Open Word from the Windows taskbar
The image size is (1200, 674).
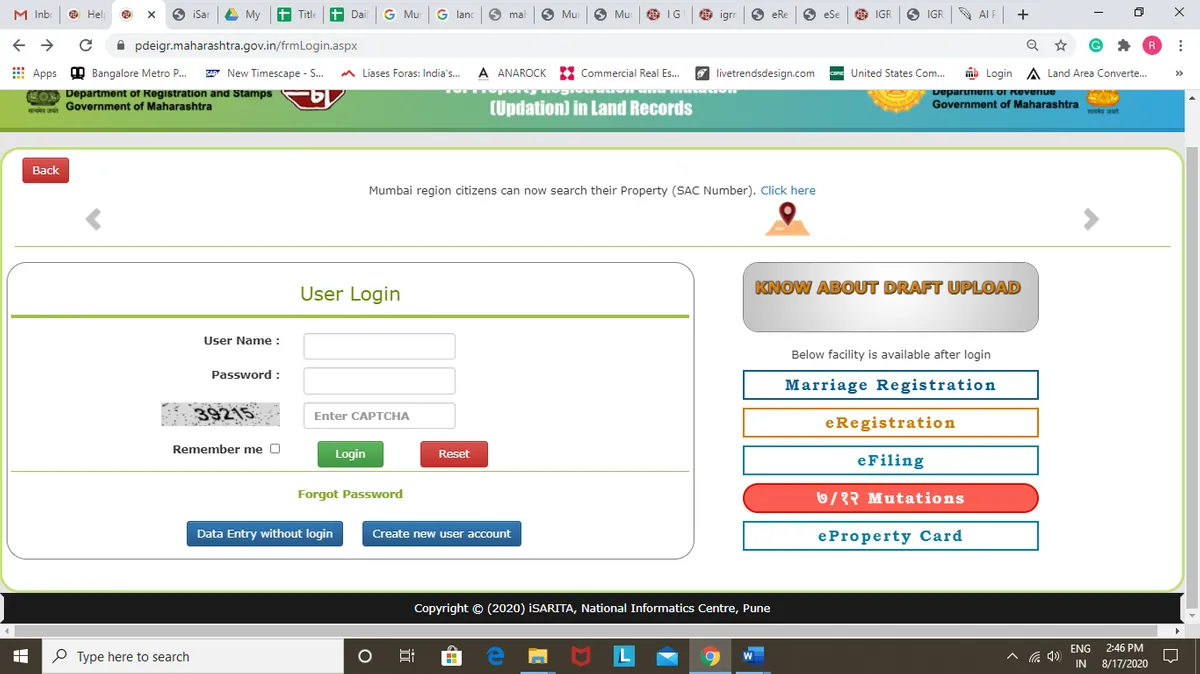753,657
